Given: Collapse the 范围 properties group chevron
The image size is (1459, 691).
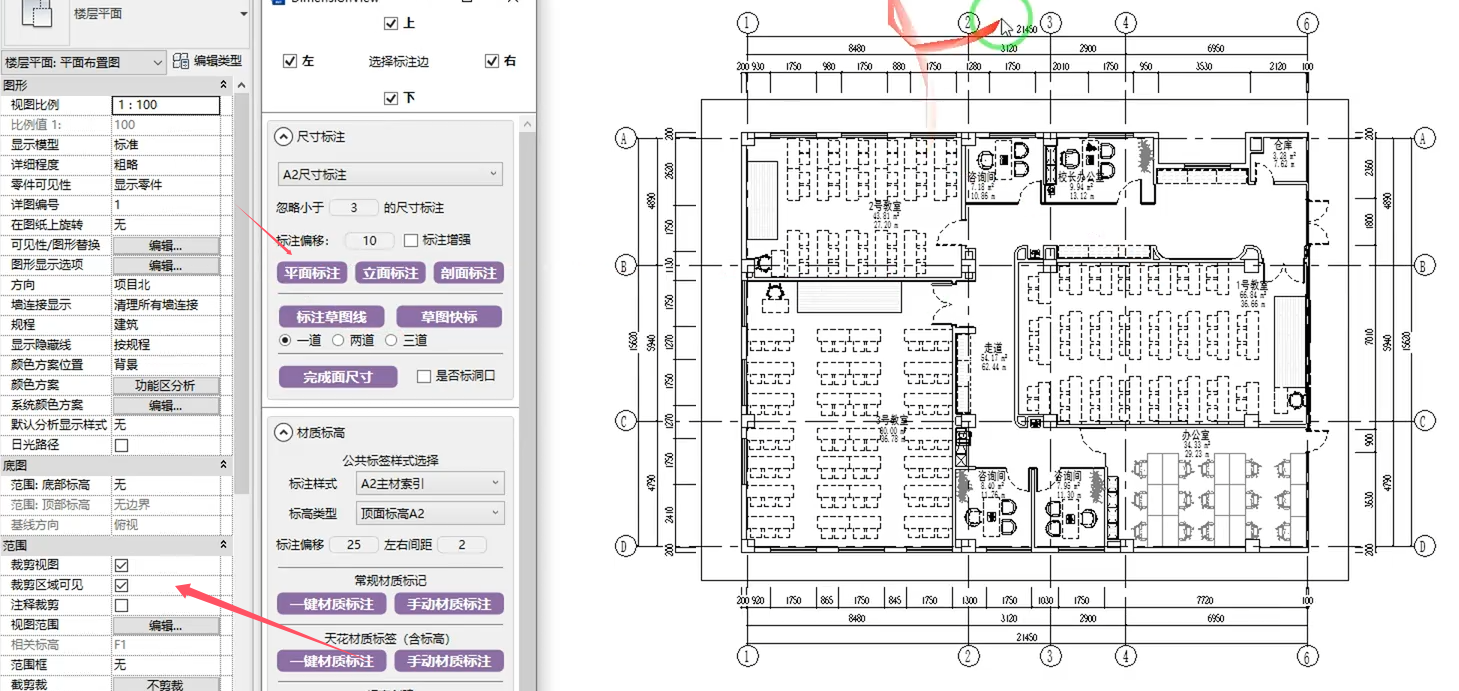Looking at the screenshot, I should [224, 545].
